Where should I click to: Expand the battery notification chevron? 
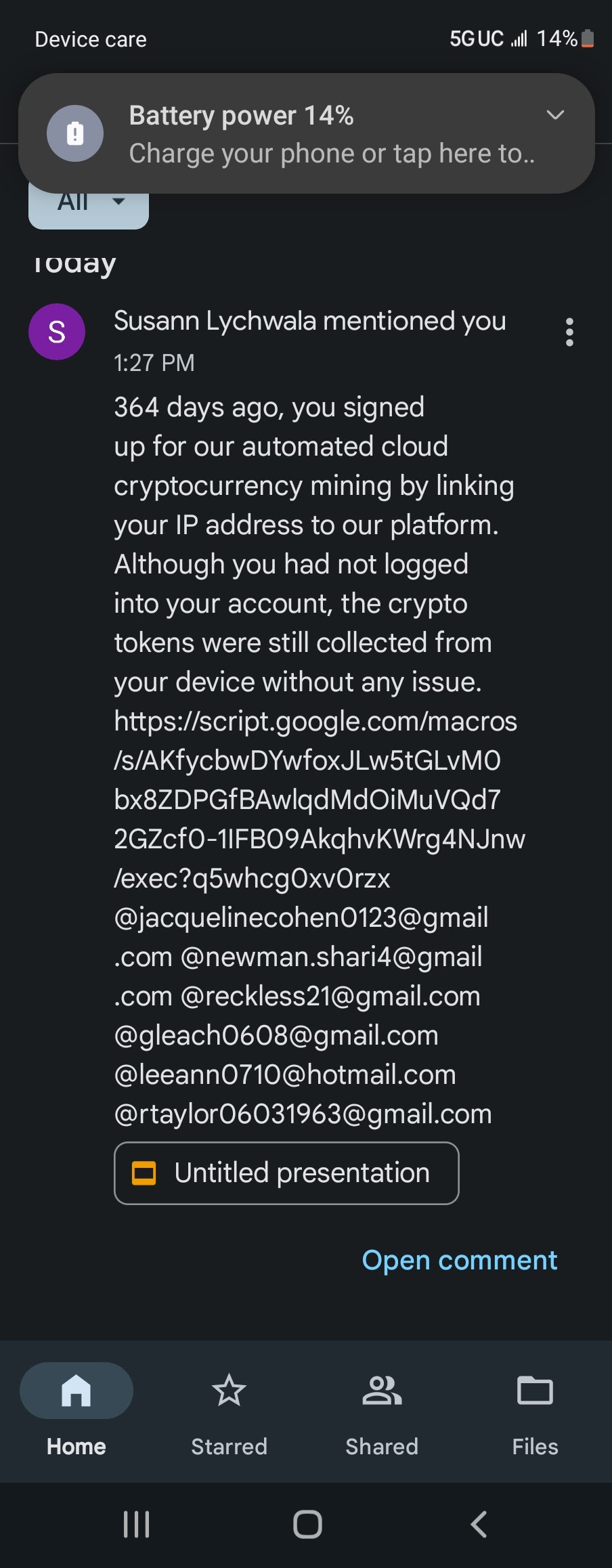click(555, 115)
